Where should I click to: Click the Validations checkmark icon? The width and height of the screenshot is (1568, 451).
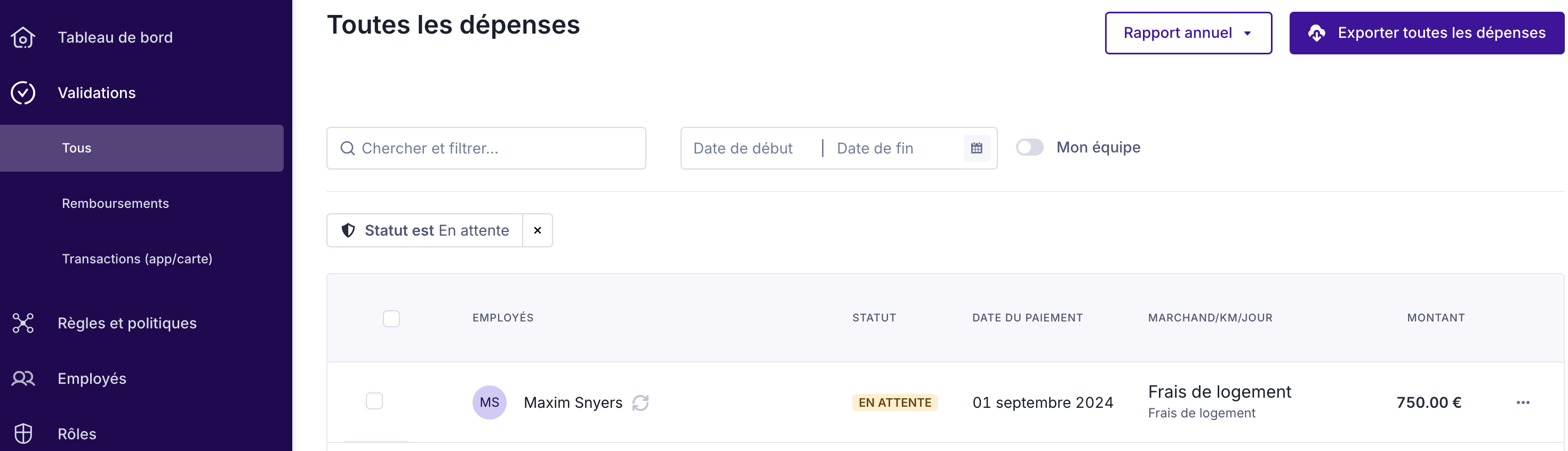[23, 93]
